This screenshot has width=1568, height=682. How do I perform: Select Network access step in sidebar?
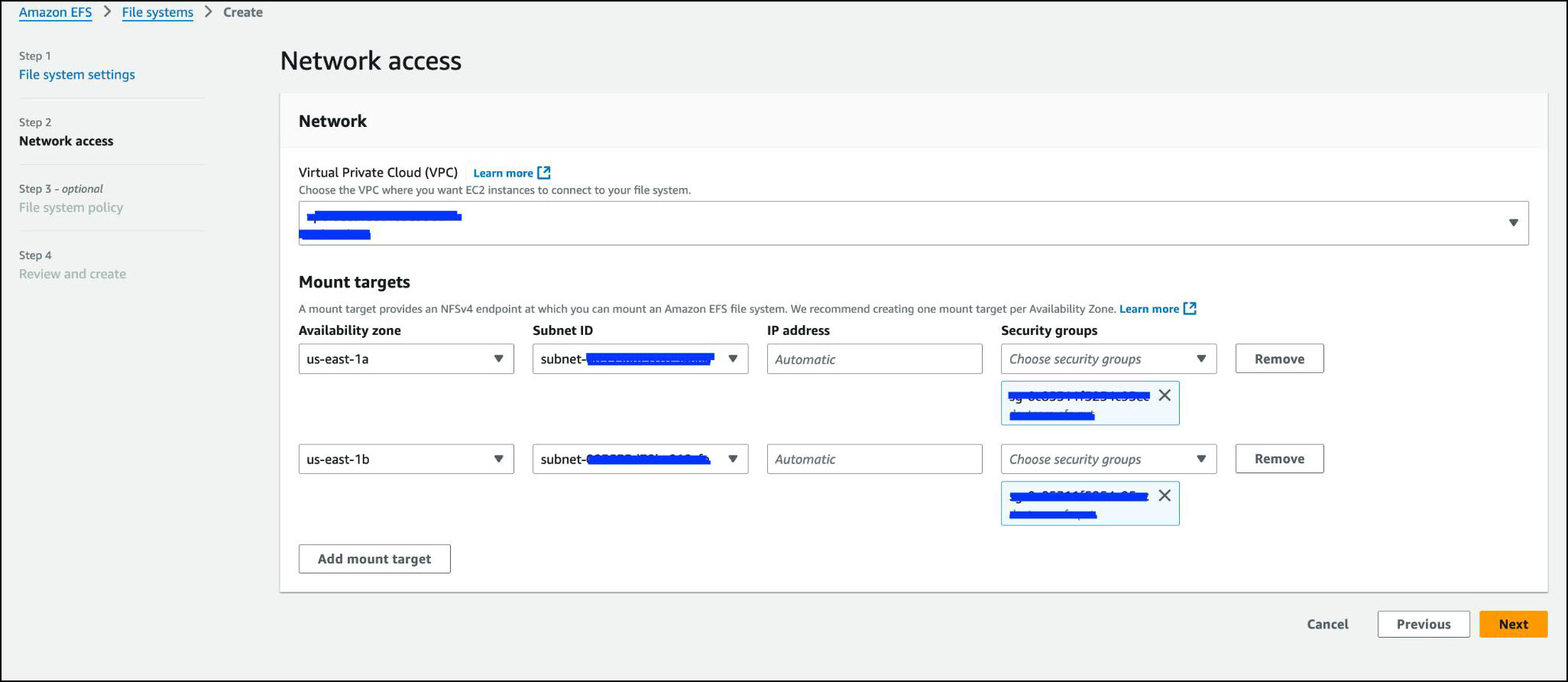[66, 141]
